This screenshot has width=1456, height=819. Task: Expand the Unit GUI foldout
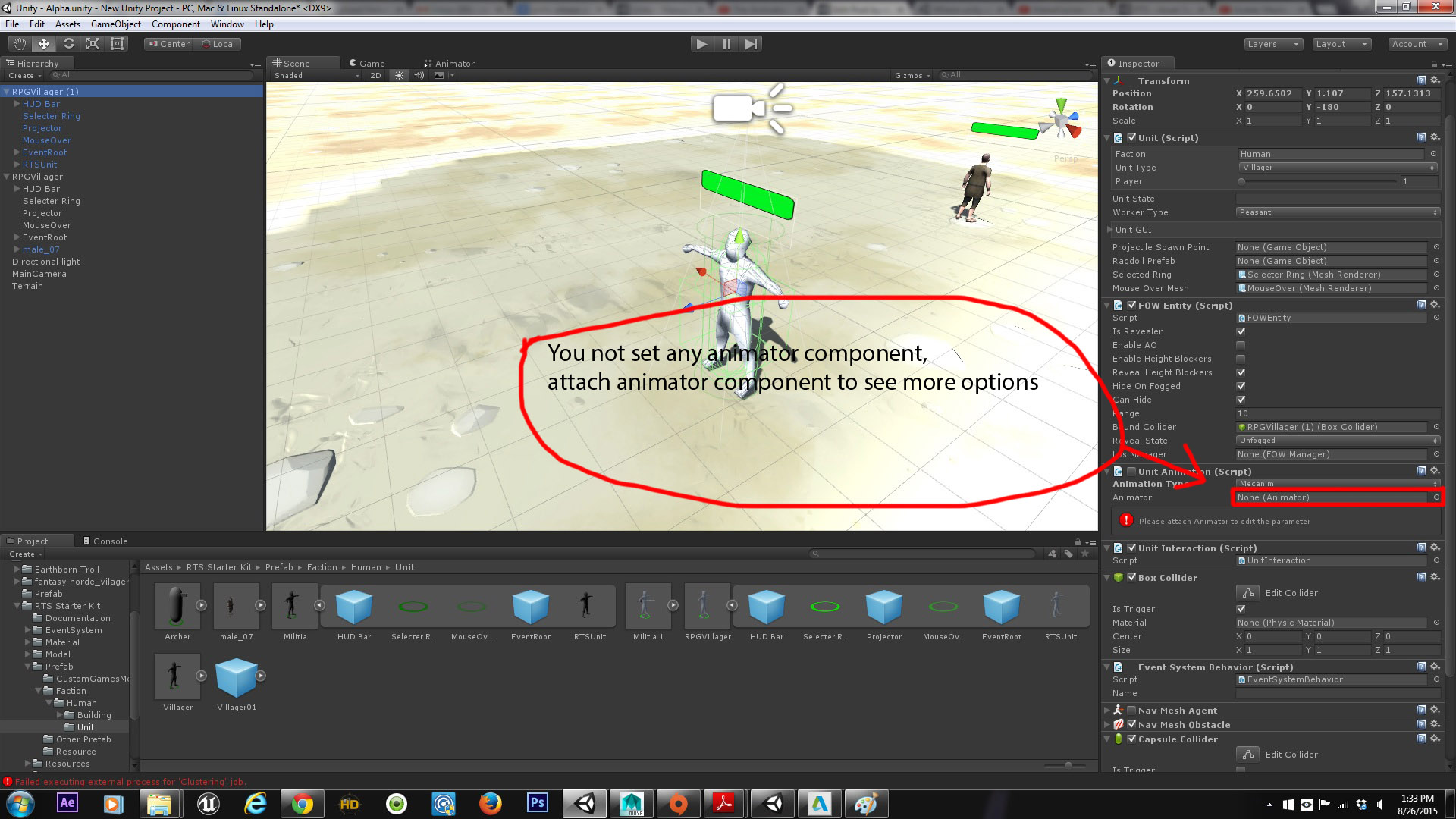tap(1110, 230)
